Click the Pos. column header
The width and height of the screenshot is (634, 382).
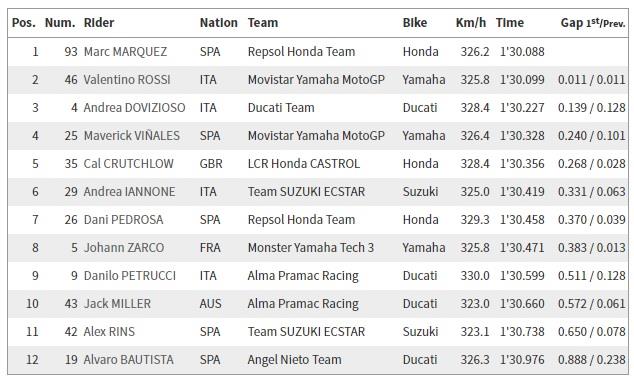pyautogui.click(x=23, y=23)
